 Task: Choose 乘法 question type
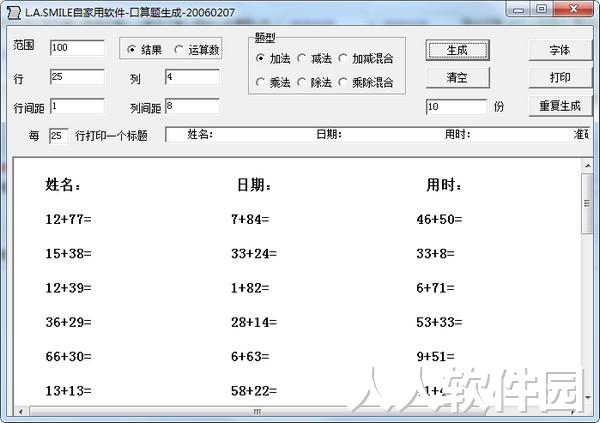(x=273, y=82)
